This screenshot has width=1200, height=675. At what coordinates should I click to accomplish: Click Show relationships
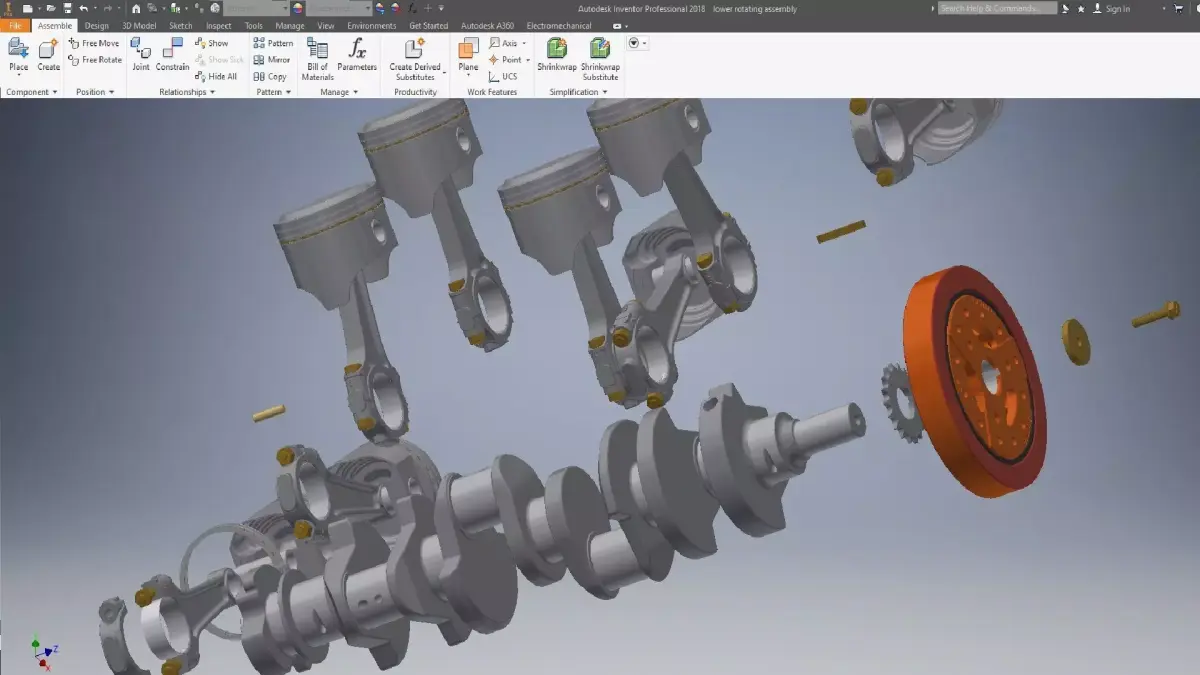coord(212,43)
